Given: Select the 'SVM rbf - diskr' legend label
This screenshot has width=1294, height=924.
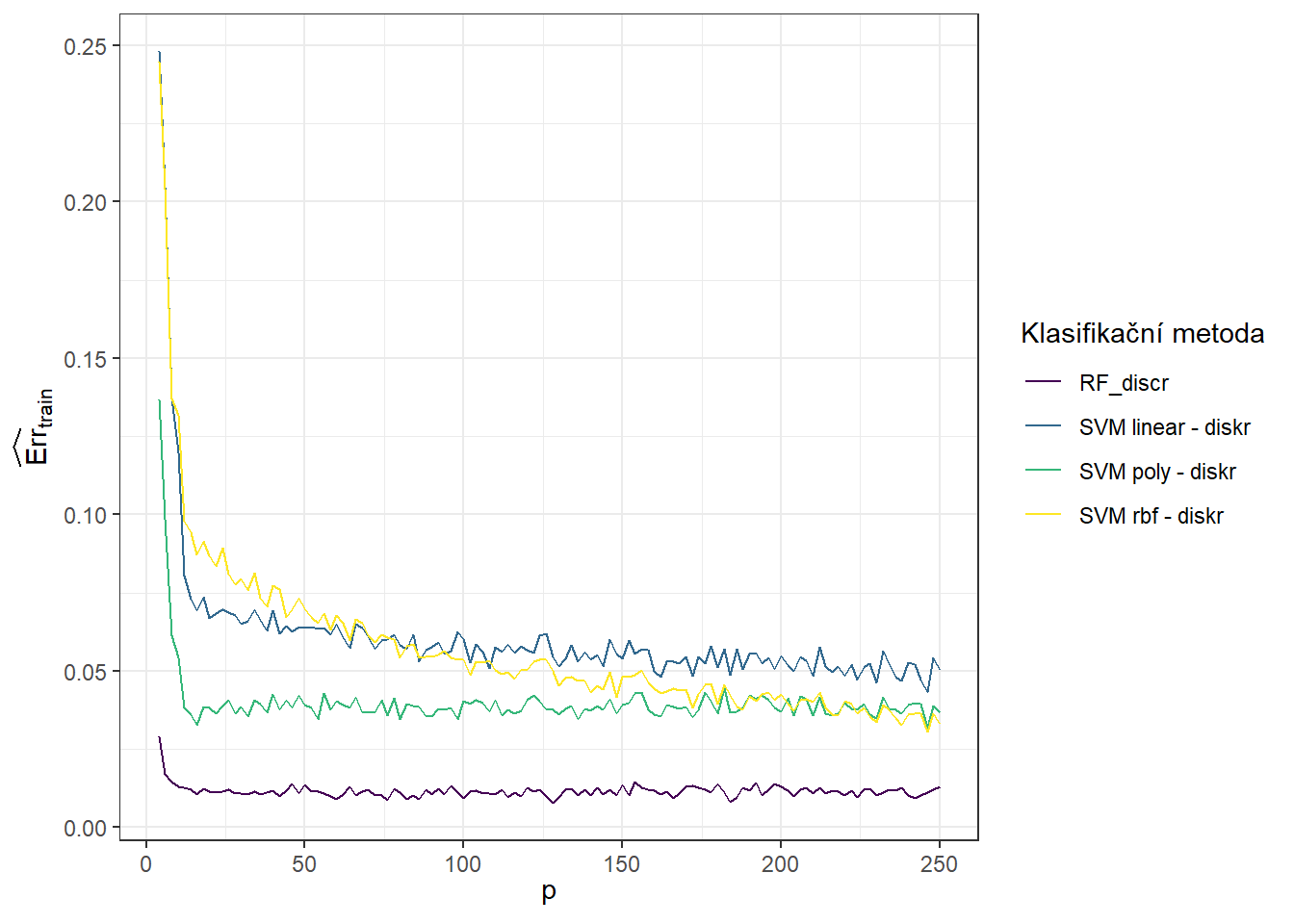Looking at the screenshot, I should click(1151, 516).
